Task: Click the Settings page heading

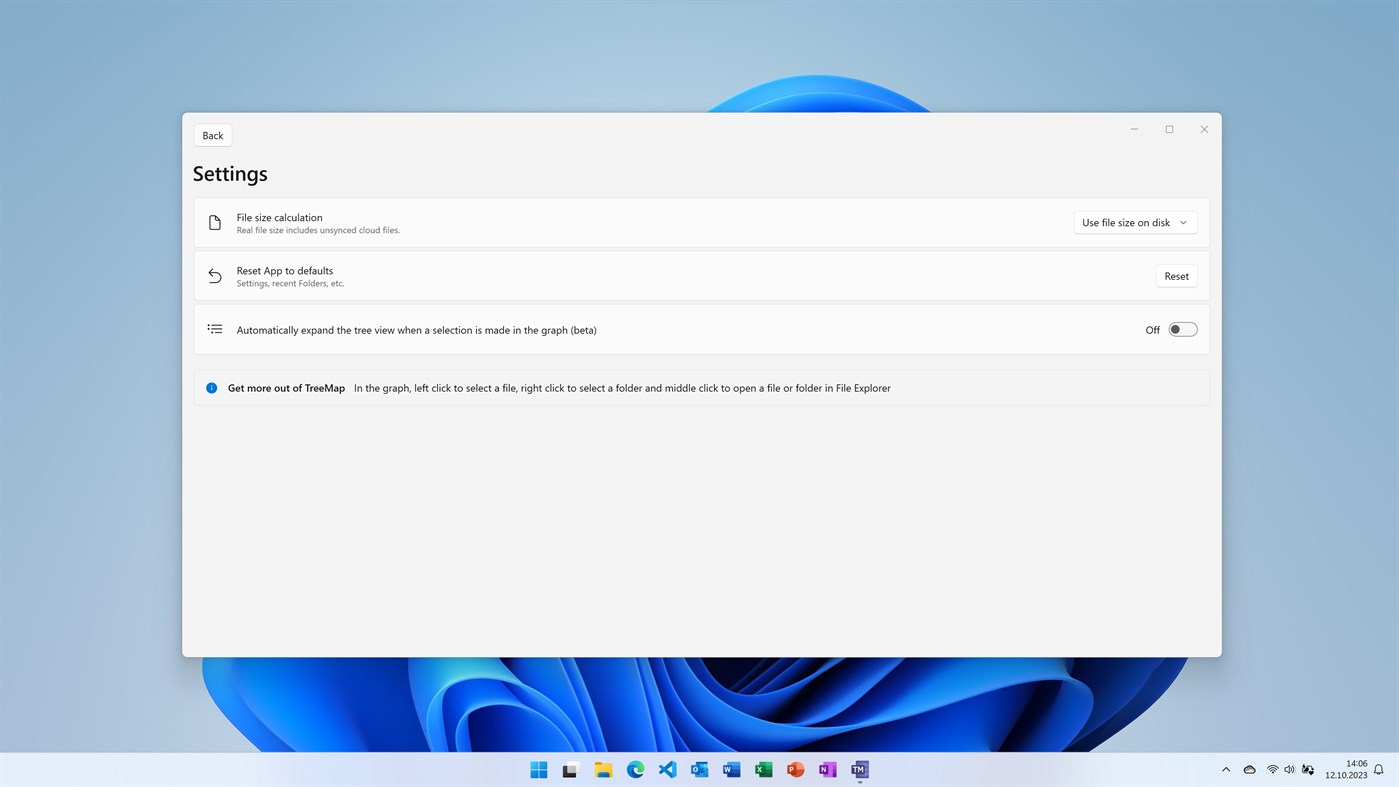Action: [230, 174]
